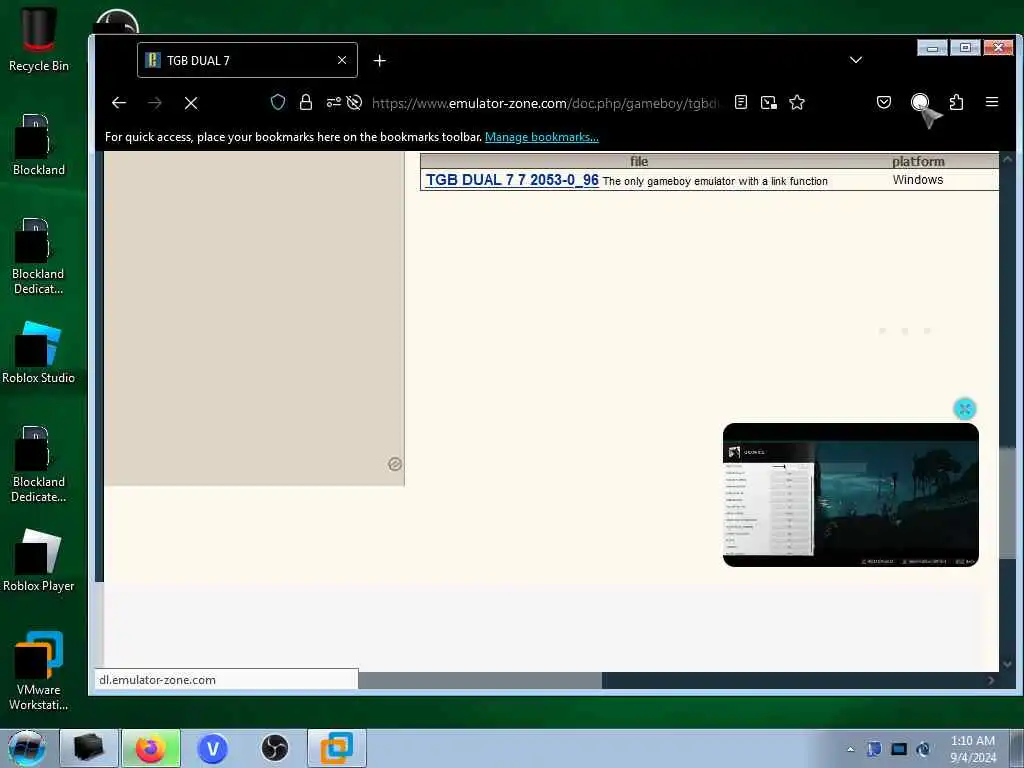This screenshot has height=768, width=1024.
Task: Open the black folder taskbar icon
Action: tap(89, 748)
